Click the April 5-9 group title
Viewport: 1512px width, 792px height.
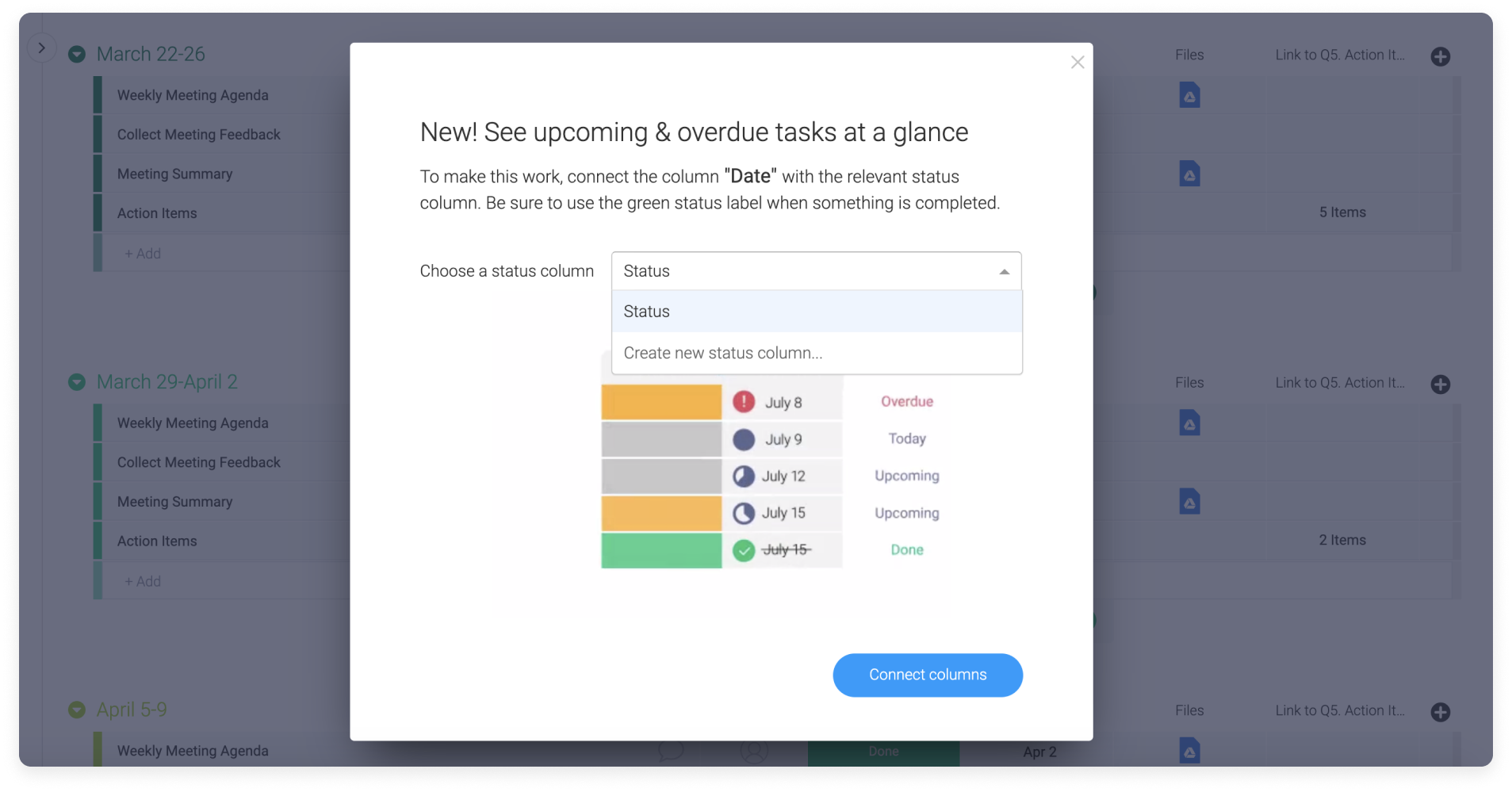pyautogui.click(x=132, y=710)
